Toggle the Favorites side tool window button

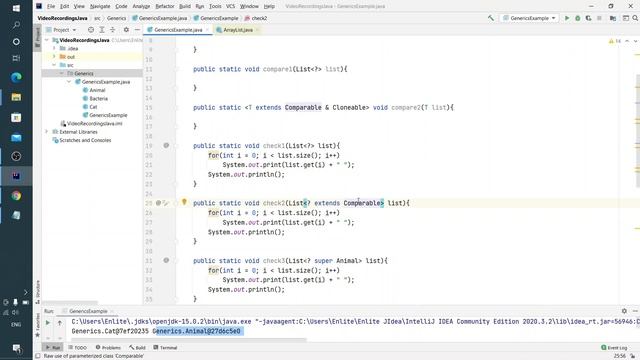click(38, 325)
